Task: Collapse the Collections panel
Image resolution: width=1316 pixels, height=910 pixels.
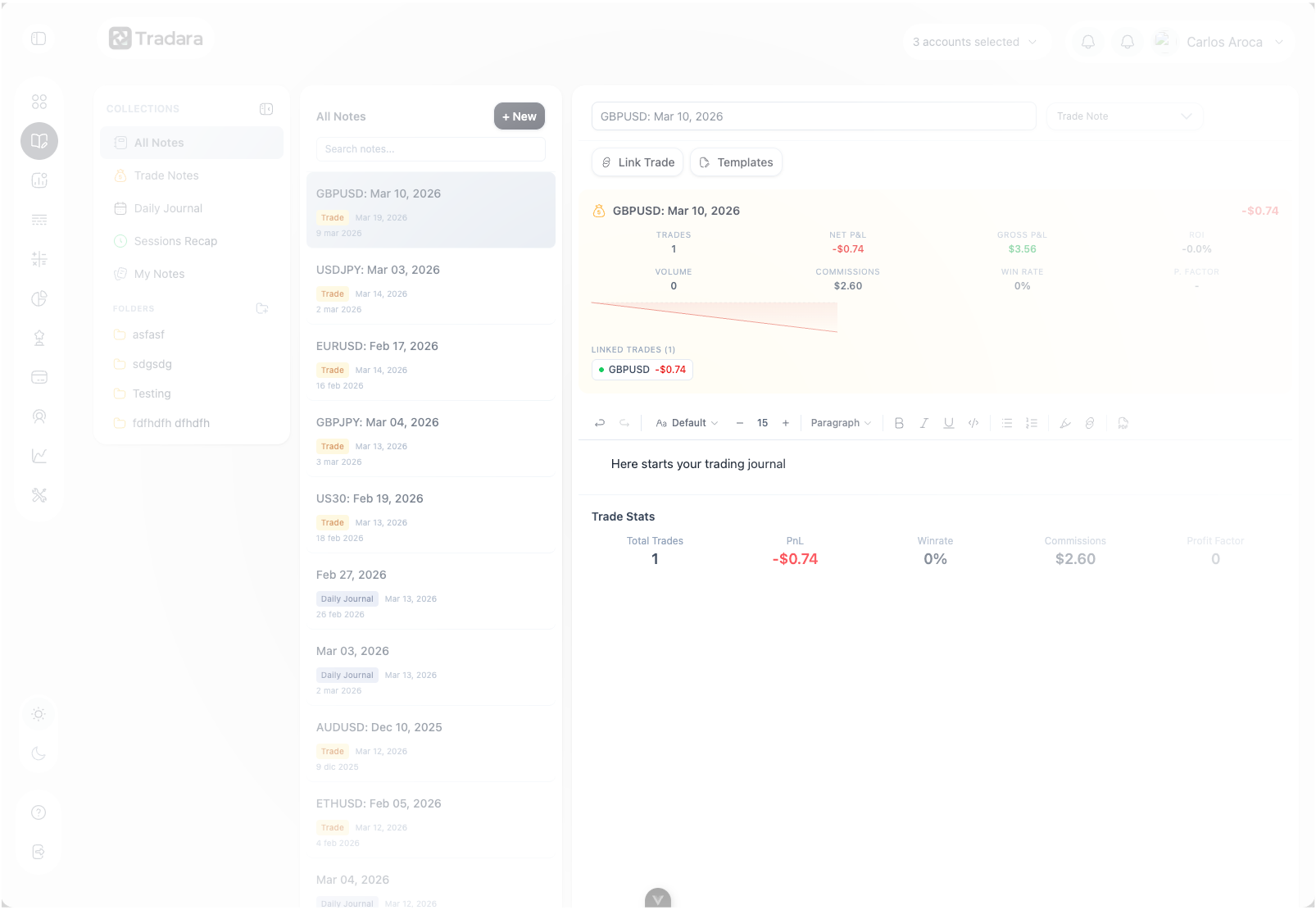Action: [x=266, y=109]
